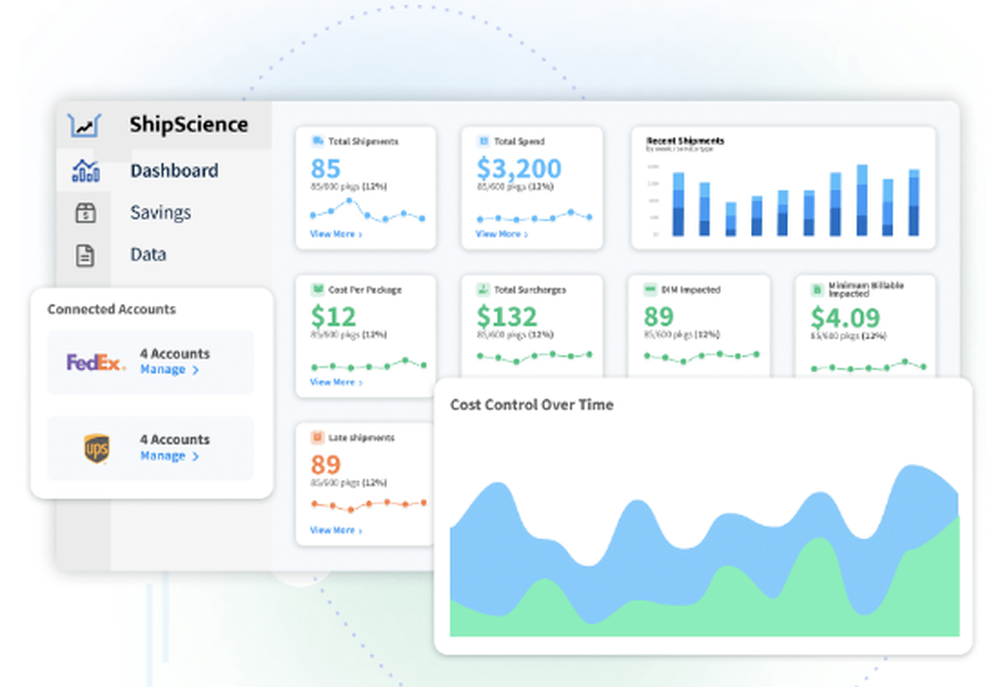Click the Total Surcharges green sparkline

tap(534, 357)
